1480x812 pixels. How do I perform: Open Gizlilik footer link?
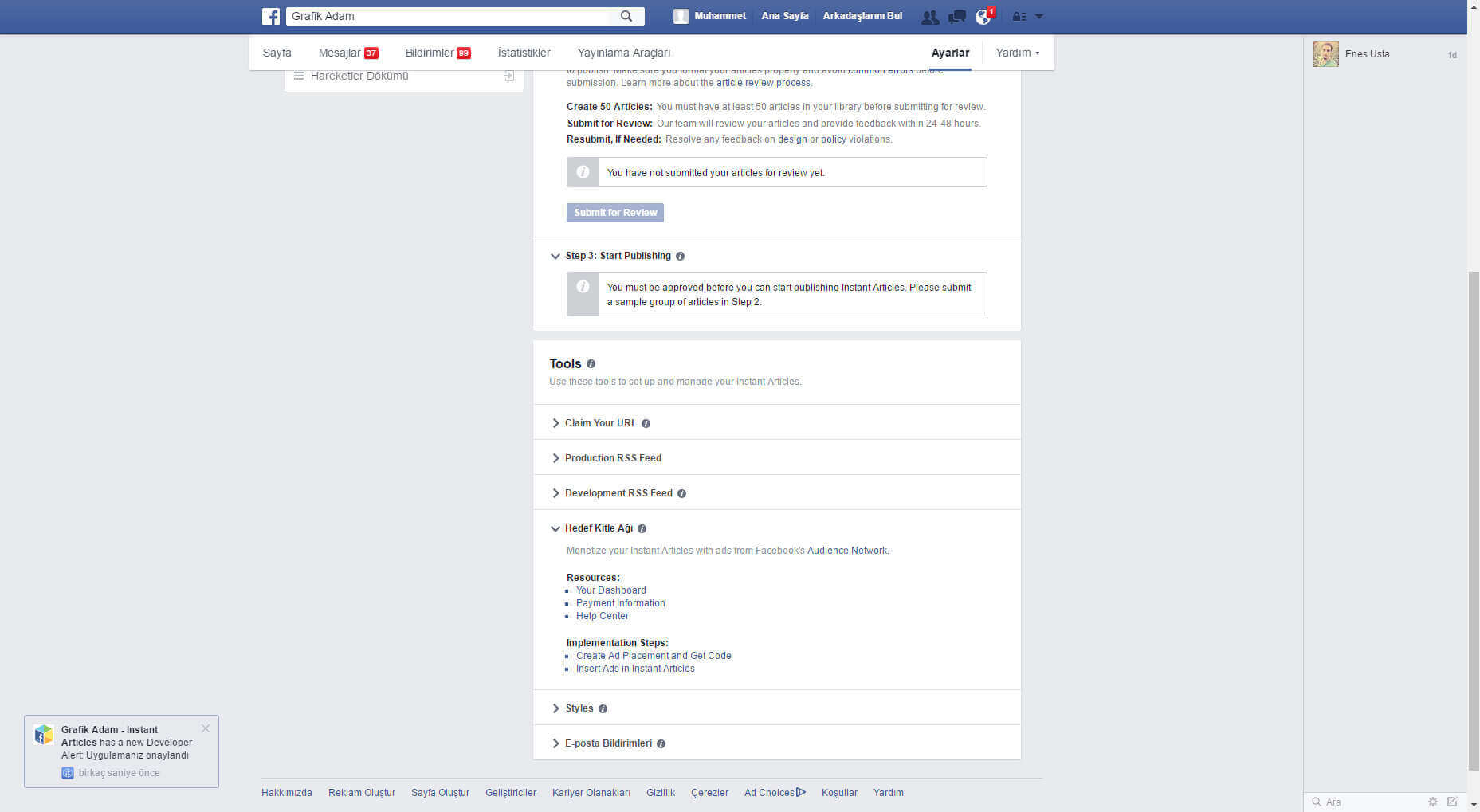661,793
